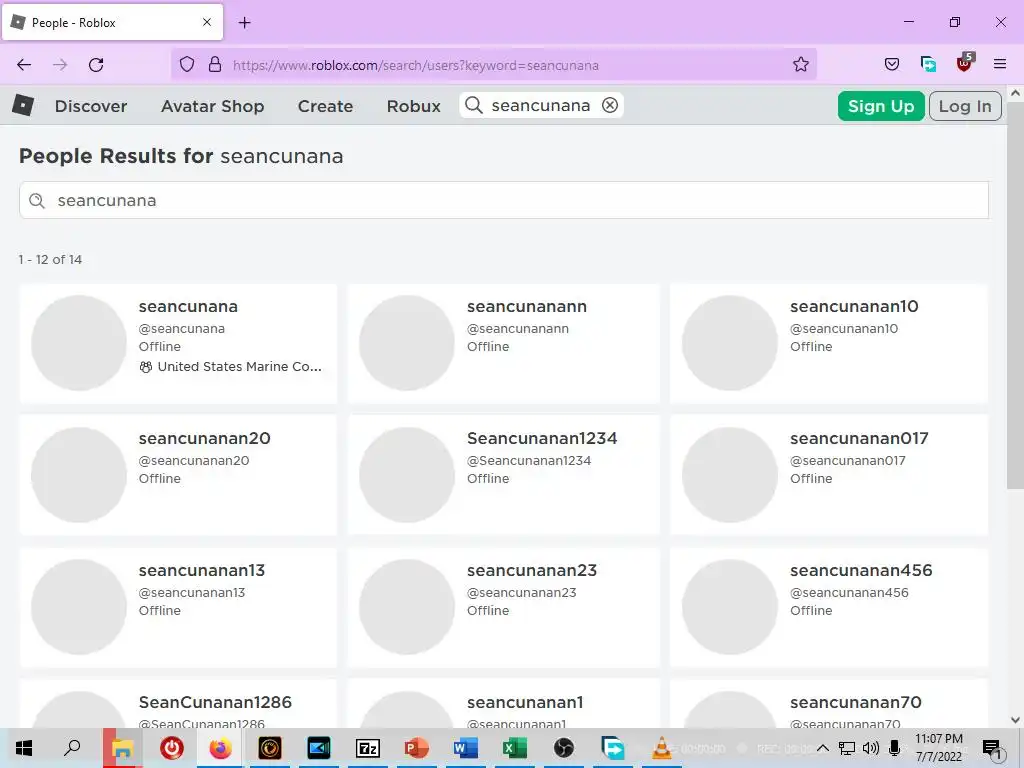
Task: Click the Firefox taskbar icon
Action: point(220,748)
